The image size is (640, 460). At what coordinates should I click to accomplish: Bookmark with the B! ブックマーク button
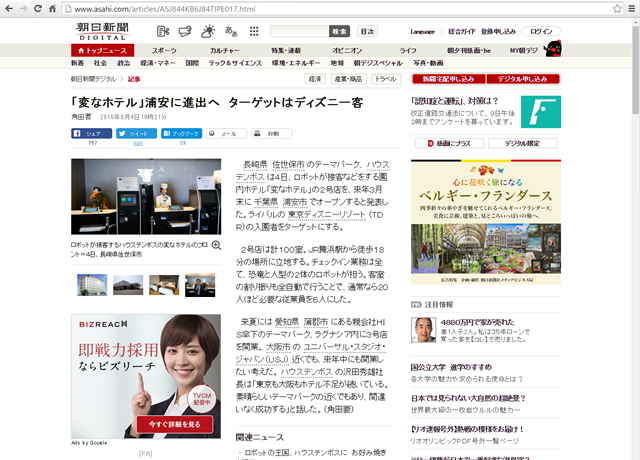coord(181,133)
